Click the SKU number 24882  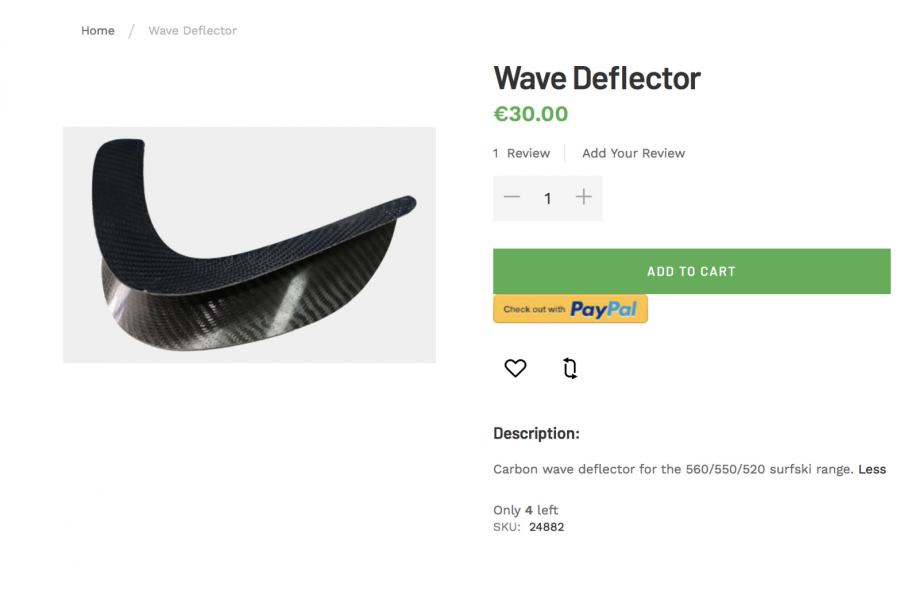click(546, 527)
